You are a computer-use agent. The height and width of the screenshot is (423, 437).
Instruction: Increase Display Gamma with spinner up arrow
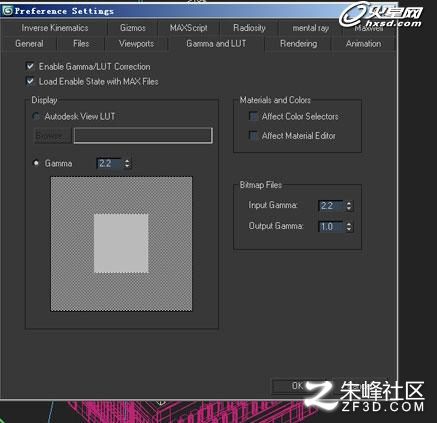point(127,161)
